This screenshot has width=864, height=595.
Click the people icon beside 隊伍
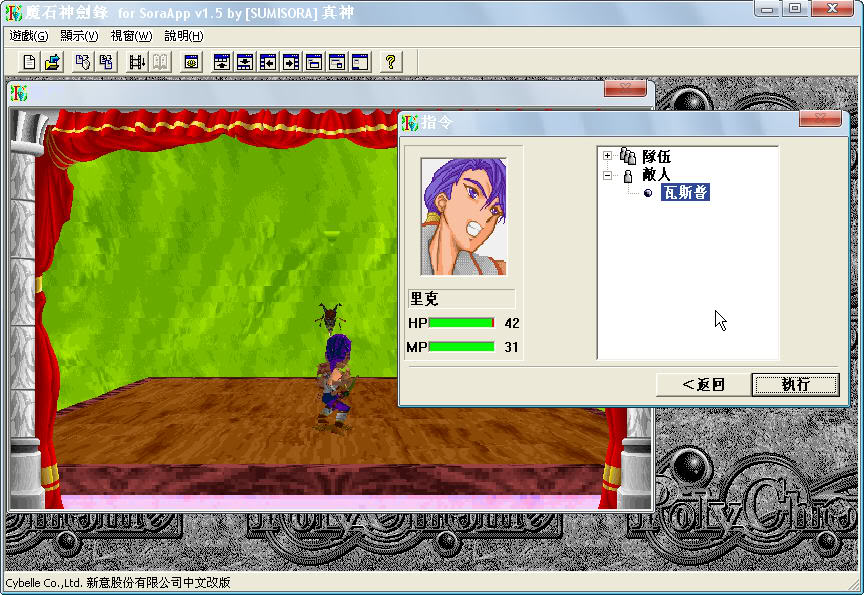[x=628, y=156]
